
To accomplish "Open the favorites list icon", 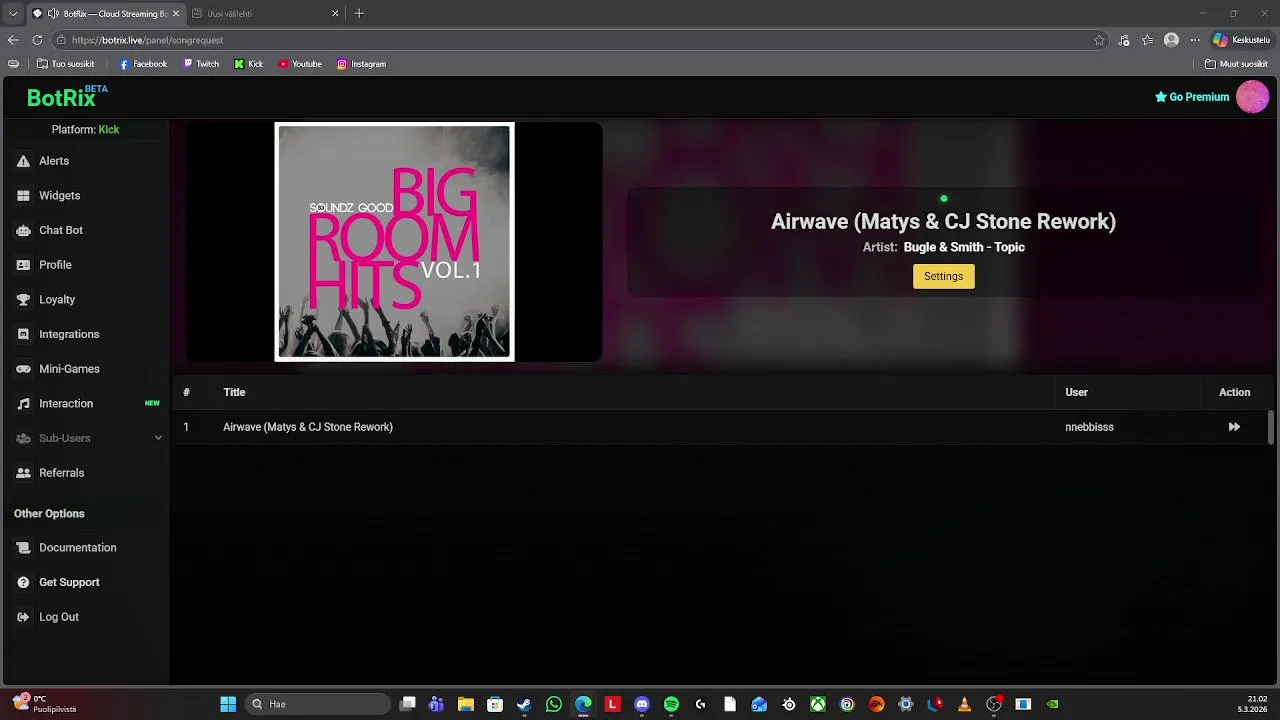I will pos(1147,40).
